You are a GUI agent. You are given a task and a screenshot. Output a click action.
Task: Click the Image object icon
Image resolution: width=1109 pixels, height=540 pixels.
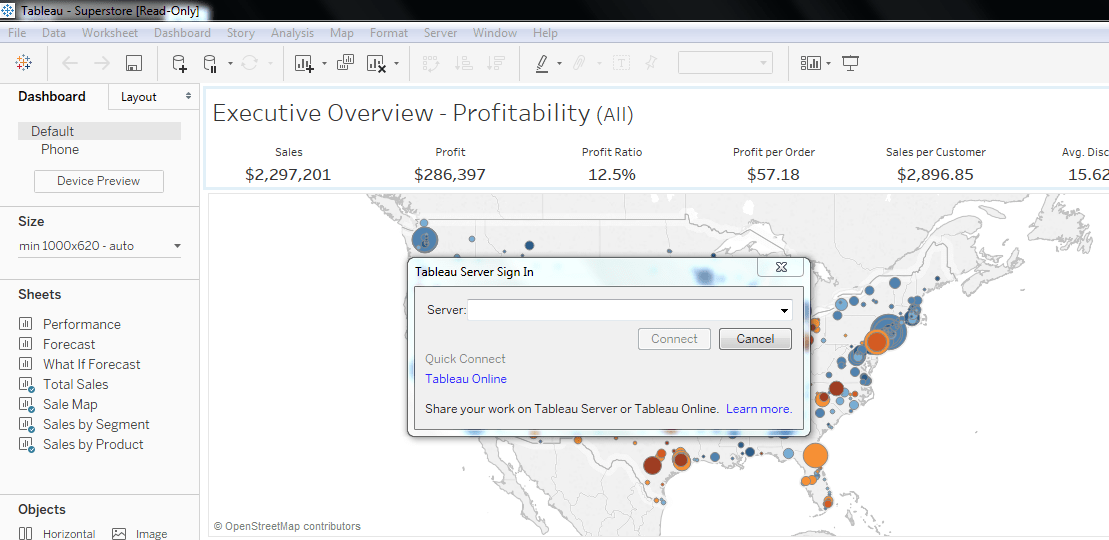tap(119, 534)
